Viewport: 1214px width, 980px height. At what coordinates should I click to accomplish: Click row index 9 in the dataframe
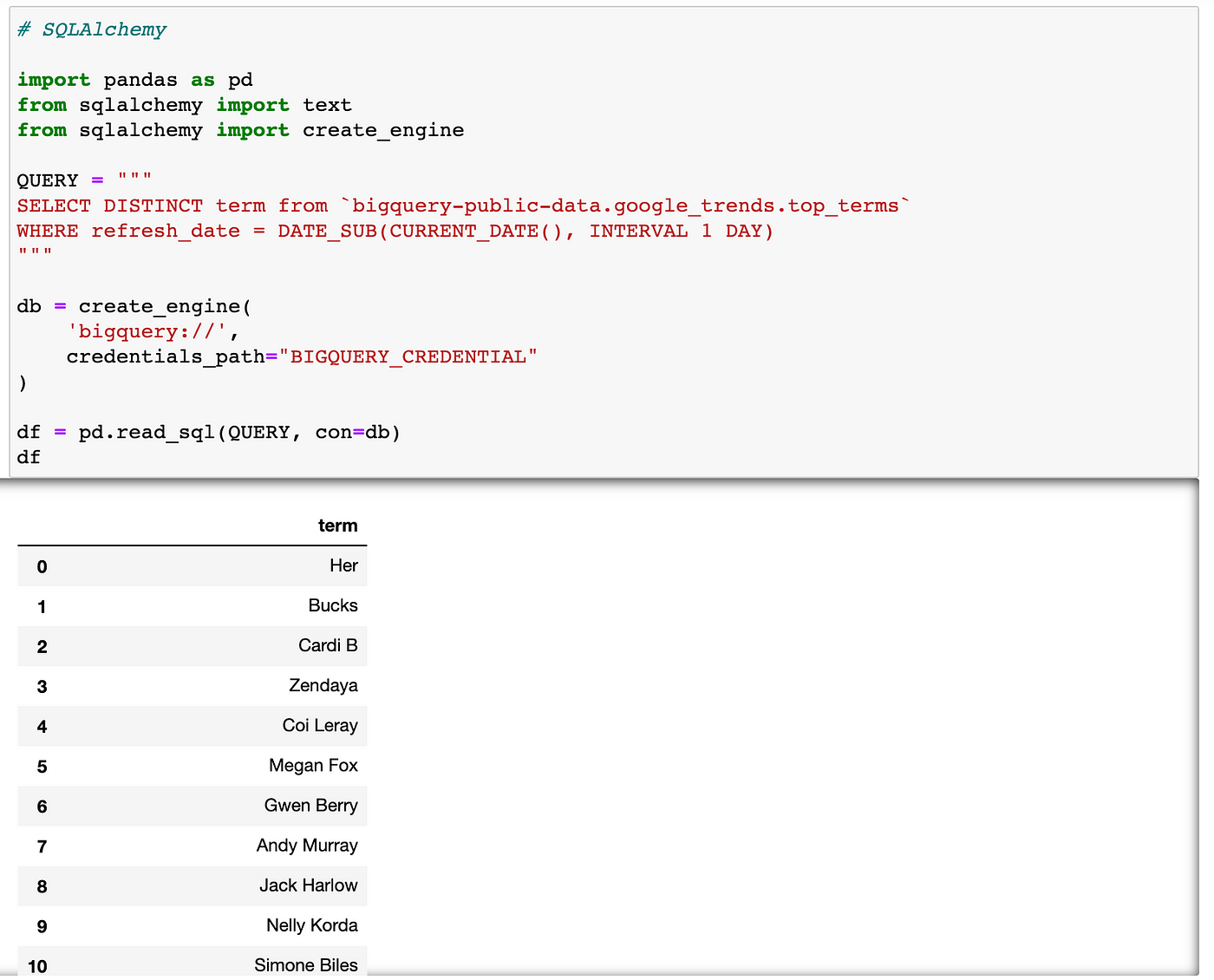tap(42, 926)
